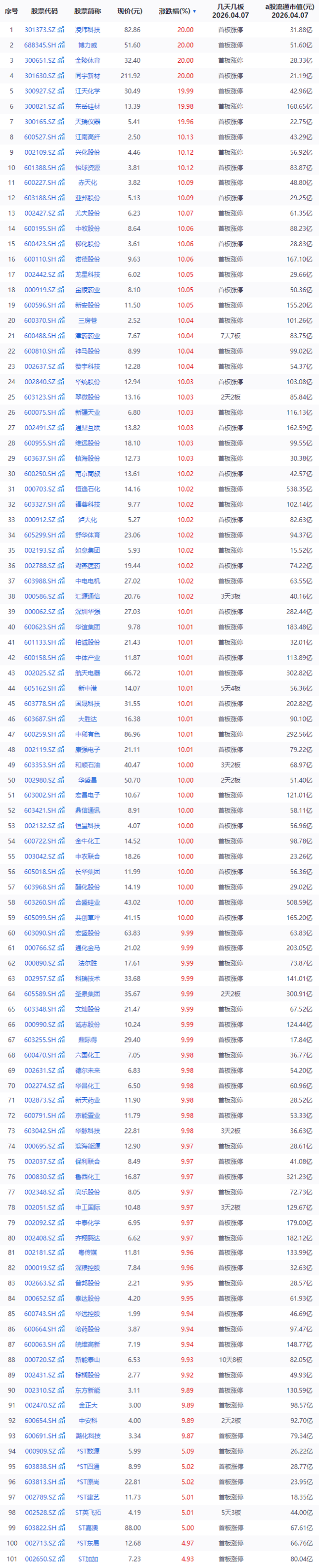Open chart icon next to 688345.SH
The image size is (319, 1568).
pos(61,45)
